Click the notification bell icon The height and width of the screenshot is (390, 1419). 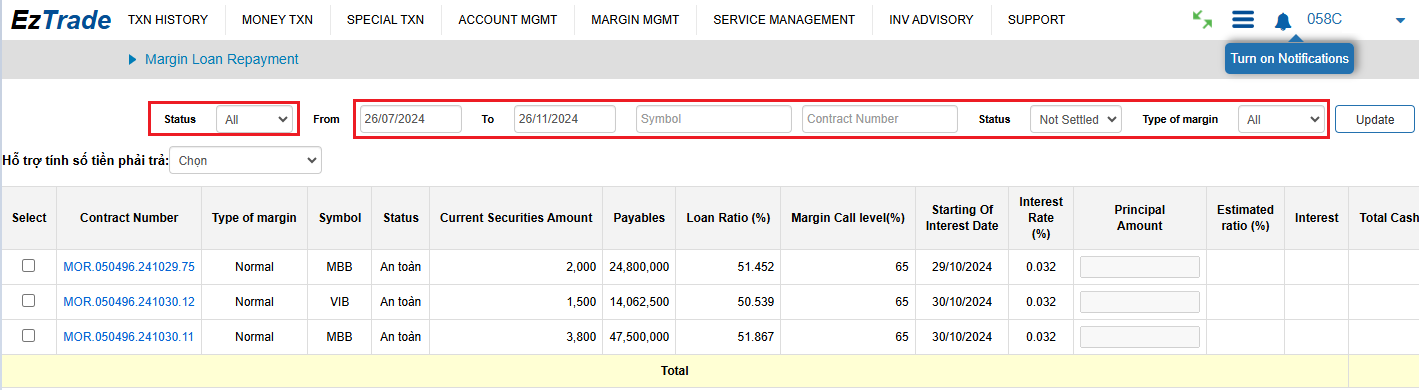pos(1283,20)
